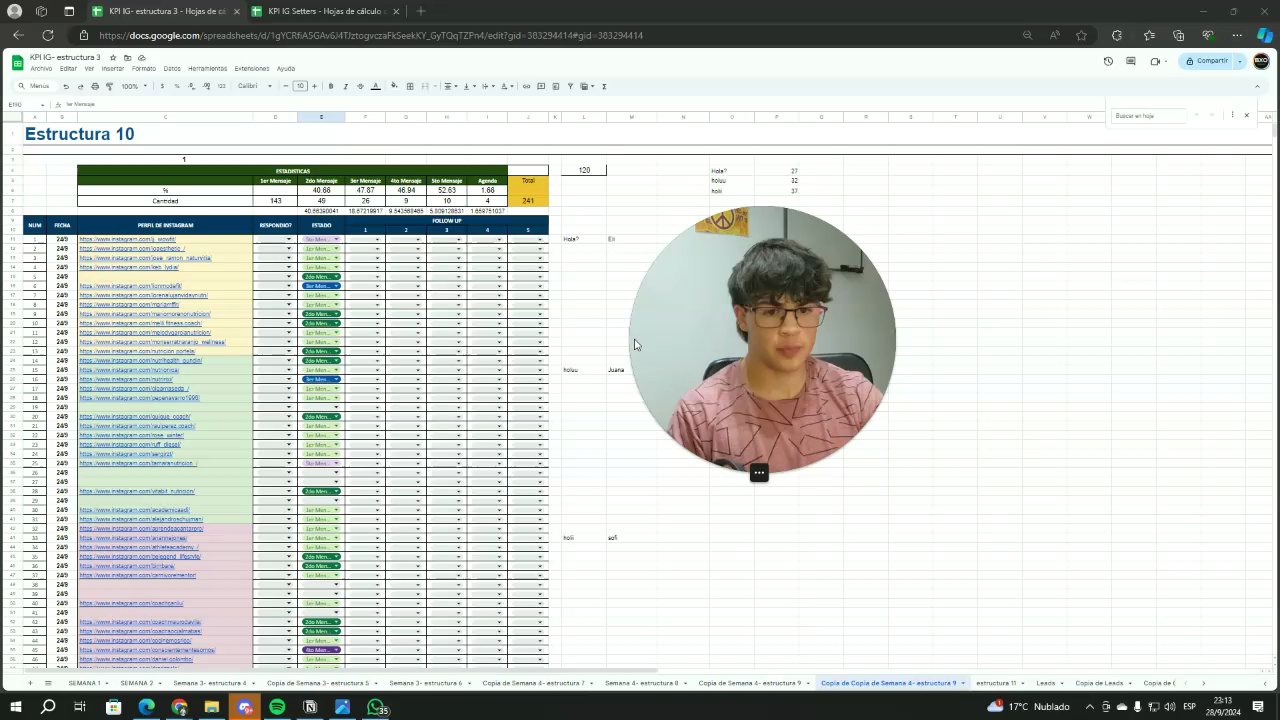Open three-dot options under webcam bubble
1280x720 pixels.
[x=759, y=473]
